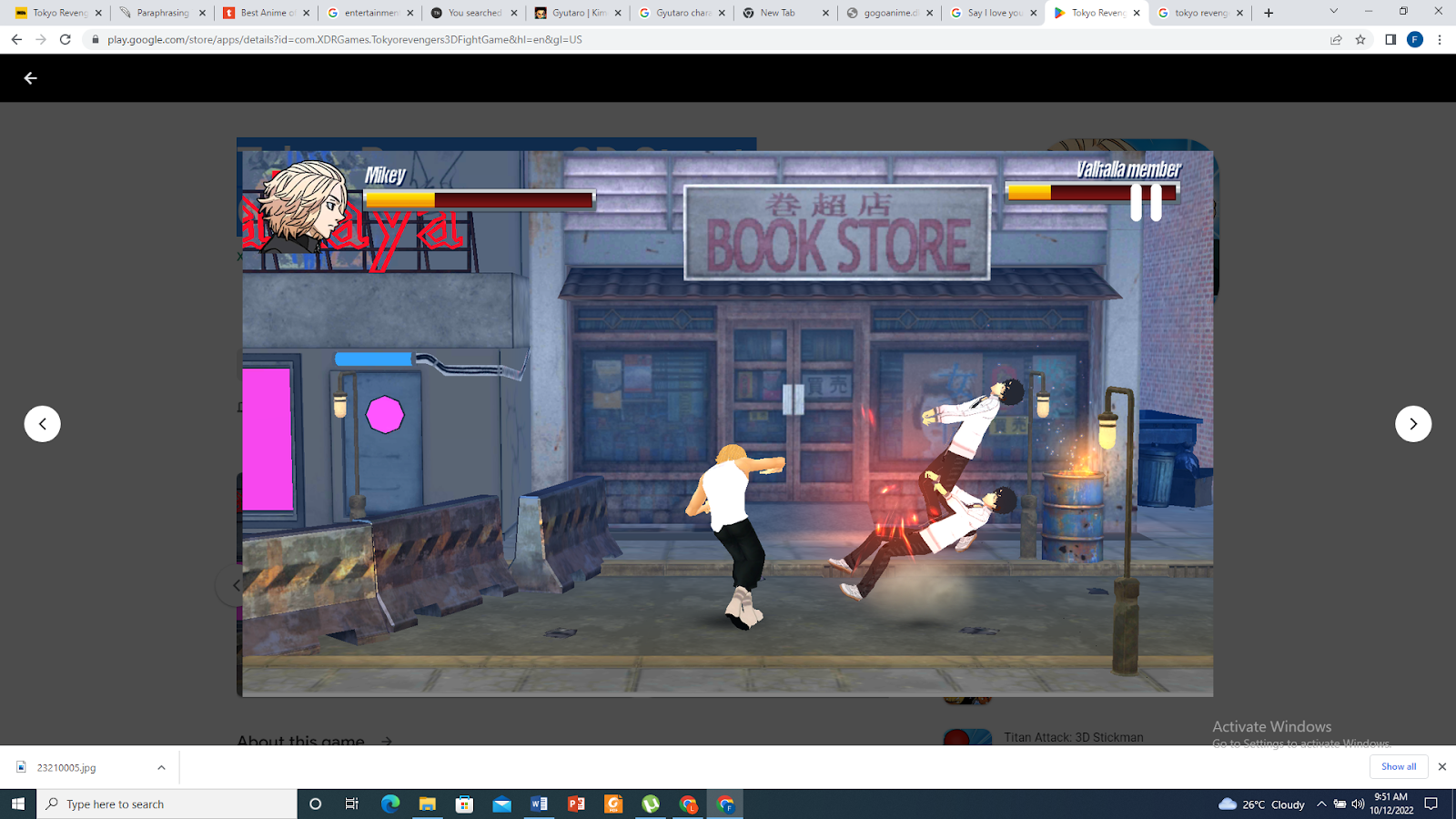Open uTorrent from the taskbar
Image resolution: width=1456 pixels, height=819 pixels.
[651, 804]
